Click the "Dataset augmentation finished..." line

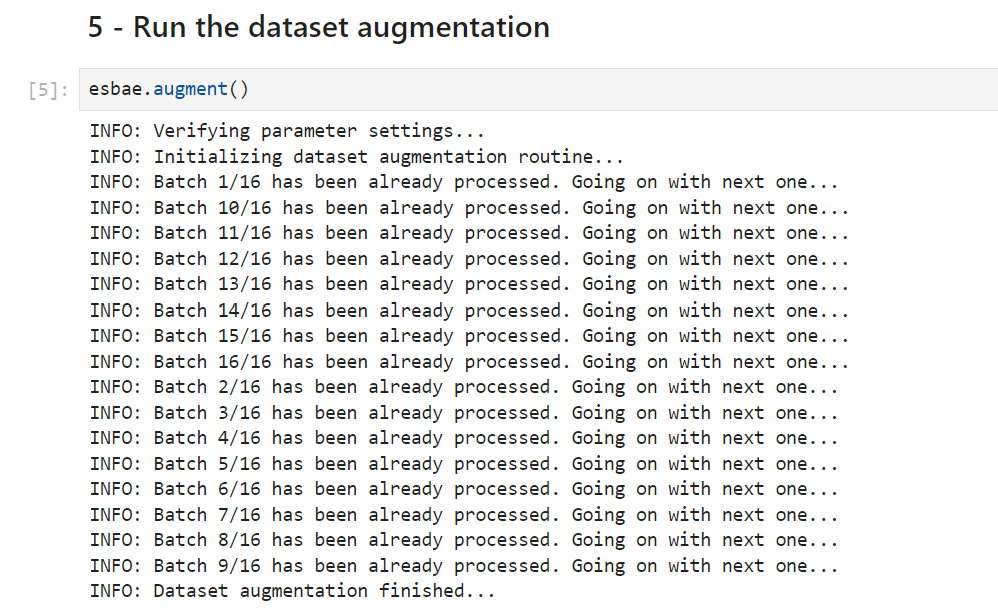[x=292, y=591]
